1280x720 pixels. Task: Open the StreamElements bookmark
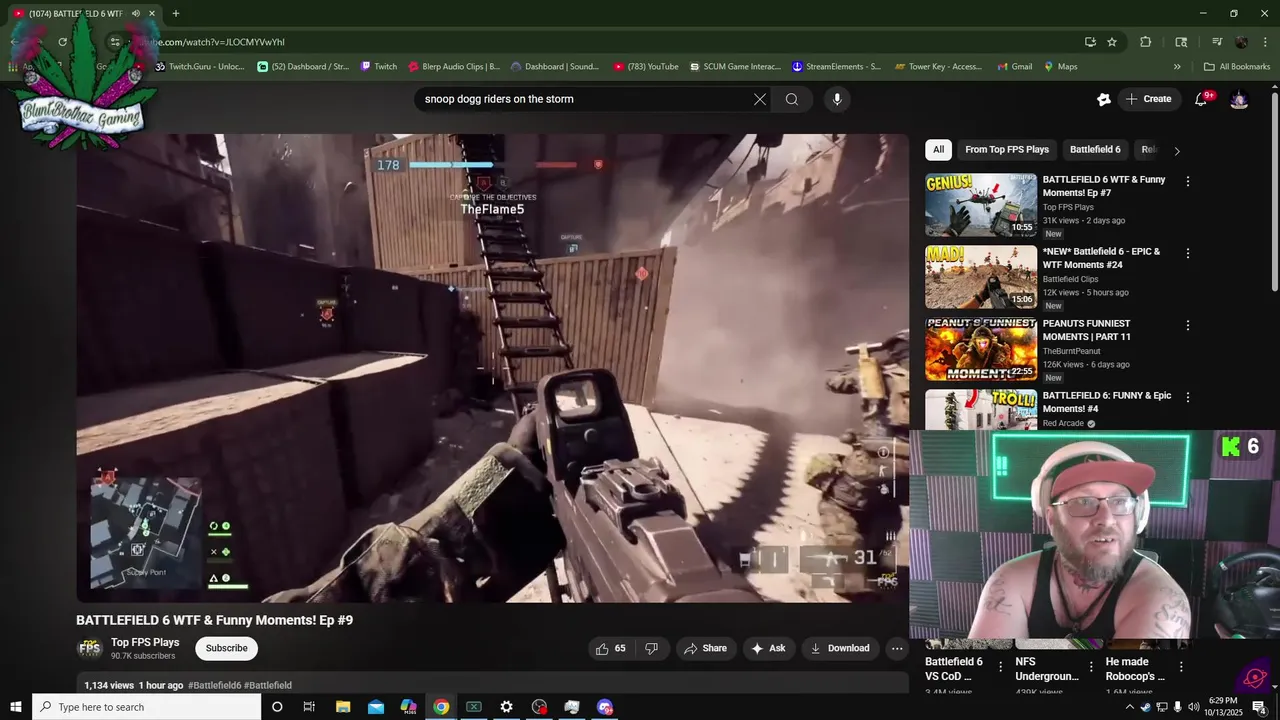tap(837, 67)
